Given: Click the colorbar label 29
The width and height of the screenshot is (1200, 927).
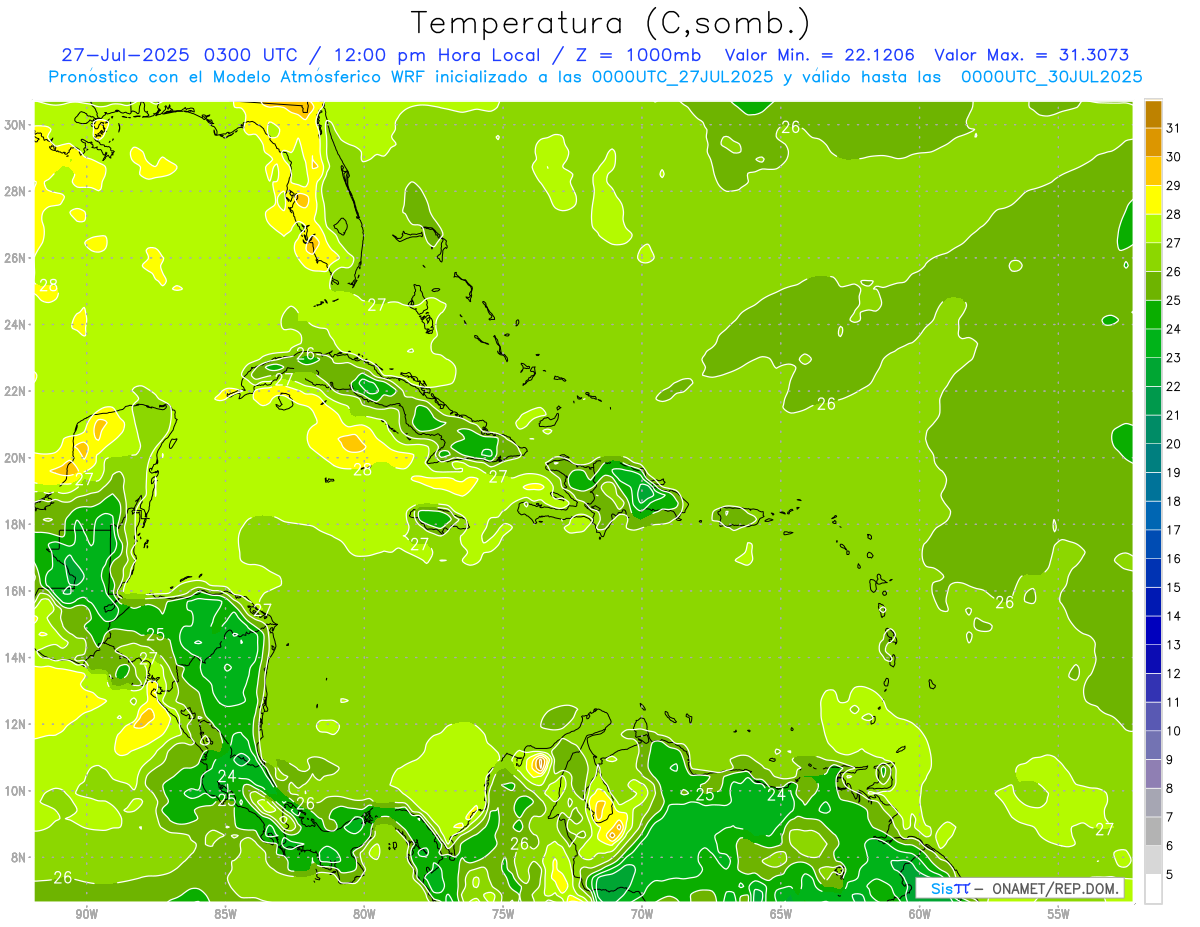Looking at the screenshot, I should [1174, 185].
